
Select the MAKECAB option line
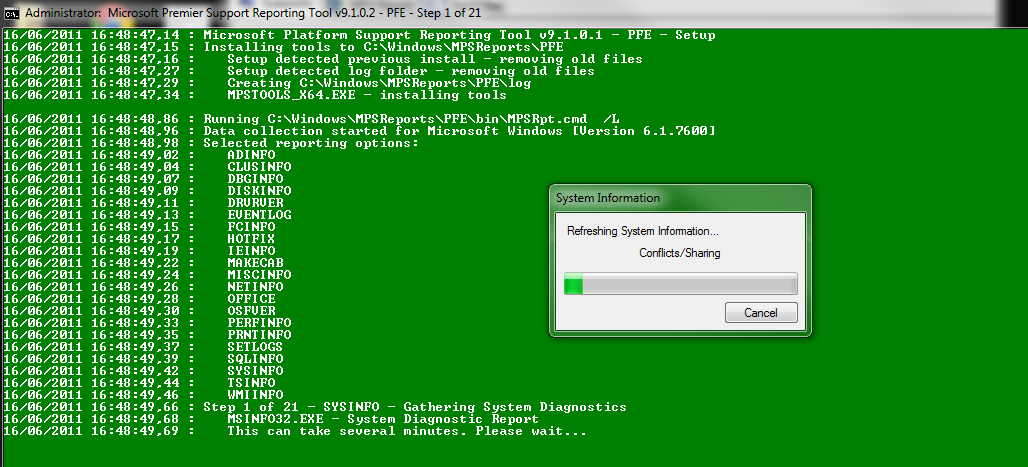point(143,262)
